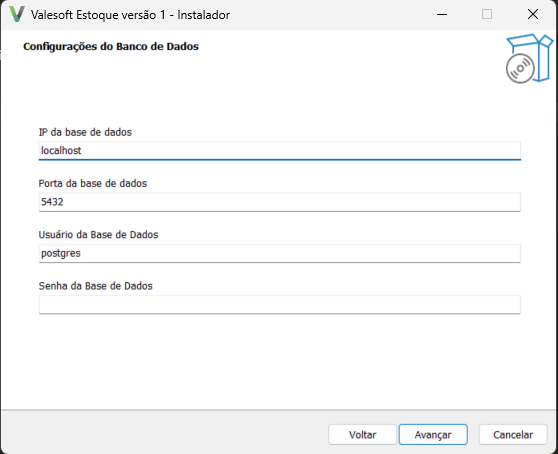Screen dimensions: 558x454
Task: Select the Usuário field containing postgres
Action: point(279,253)
